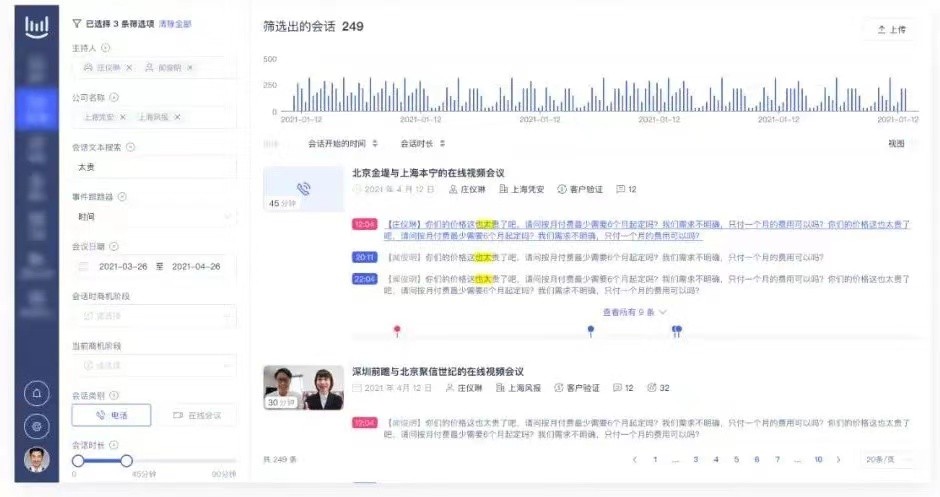The image size is (940, 497).
Task: Click in the 会话文本搜索 field containing 太贵
Action: pos(154,167)
